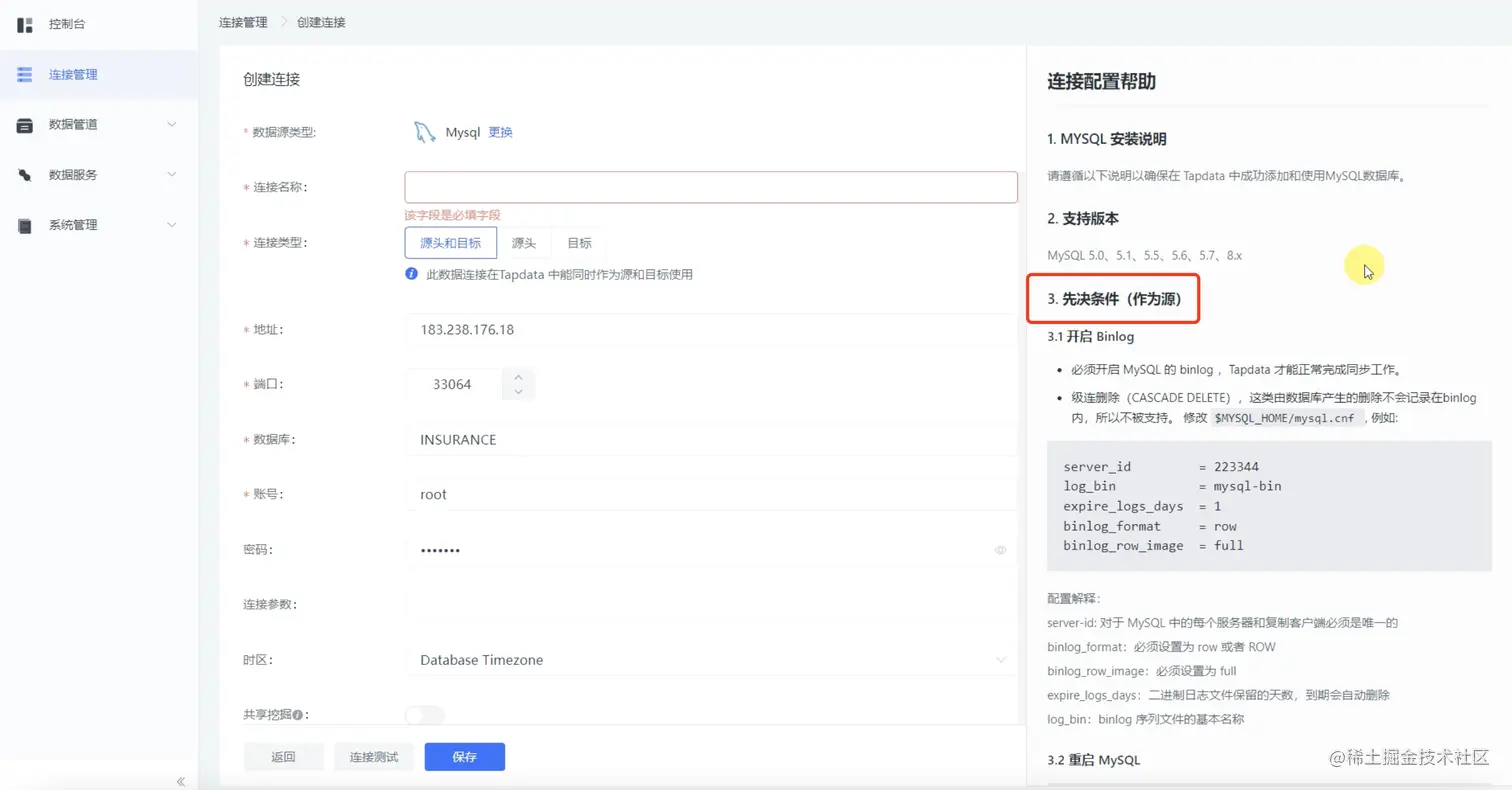The height and width of the screenshot is (790, 1512).
Task: Click the 3.2 重启 MySQL subheading
Action: click(1093, 760)
